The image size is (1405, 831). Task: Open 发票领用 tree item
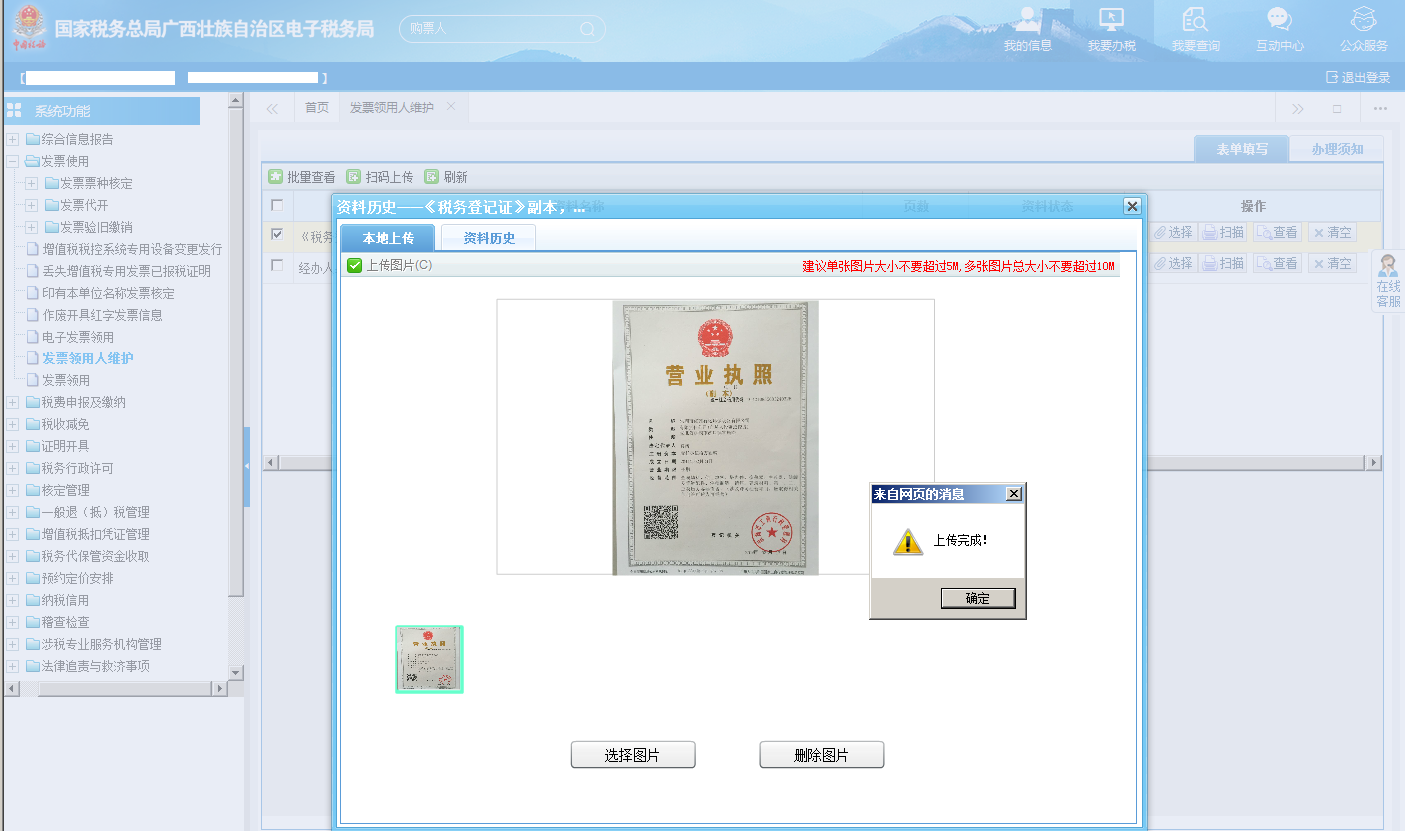coord(66,380)
